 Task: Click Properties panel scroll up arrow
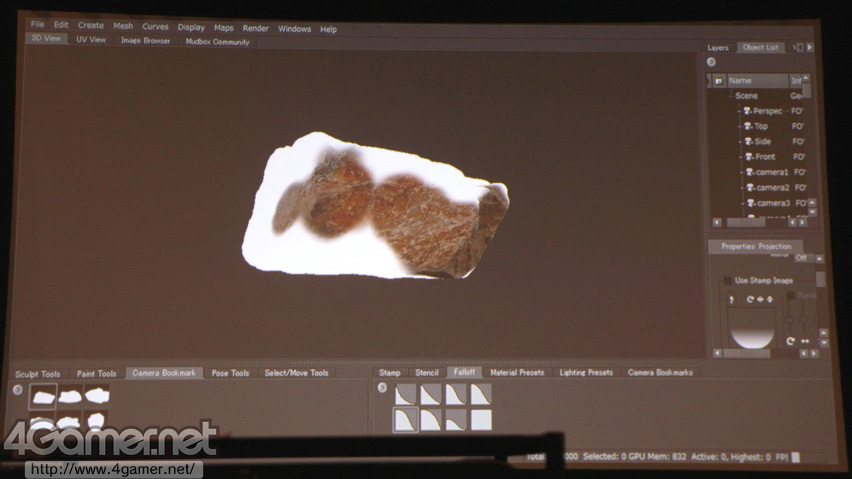(x=819, y=259)
